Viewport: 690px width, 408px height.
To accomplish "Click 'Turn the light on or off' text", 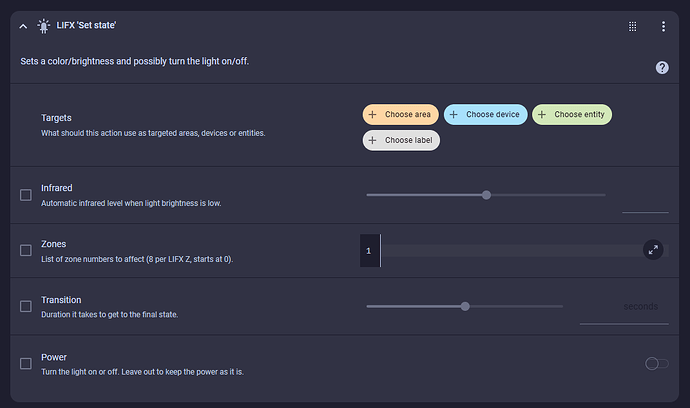I will coord(142,372).
